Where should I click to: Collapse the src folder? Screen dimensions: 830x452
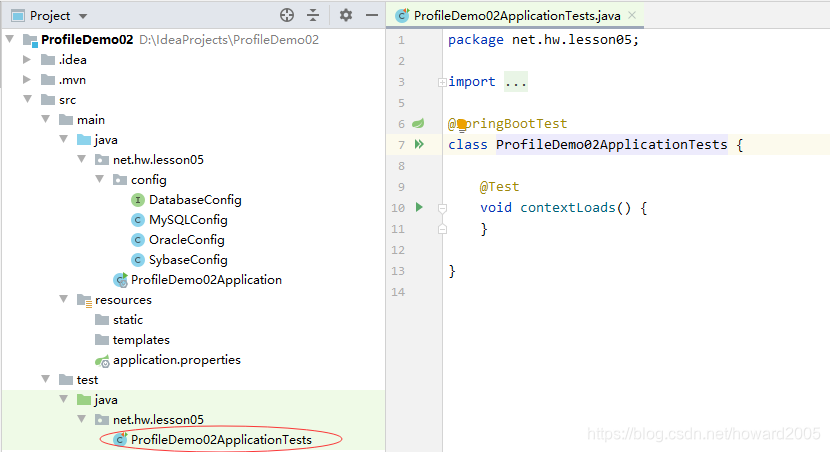point(28,99)
